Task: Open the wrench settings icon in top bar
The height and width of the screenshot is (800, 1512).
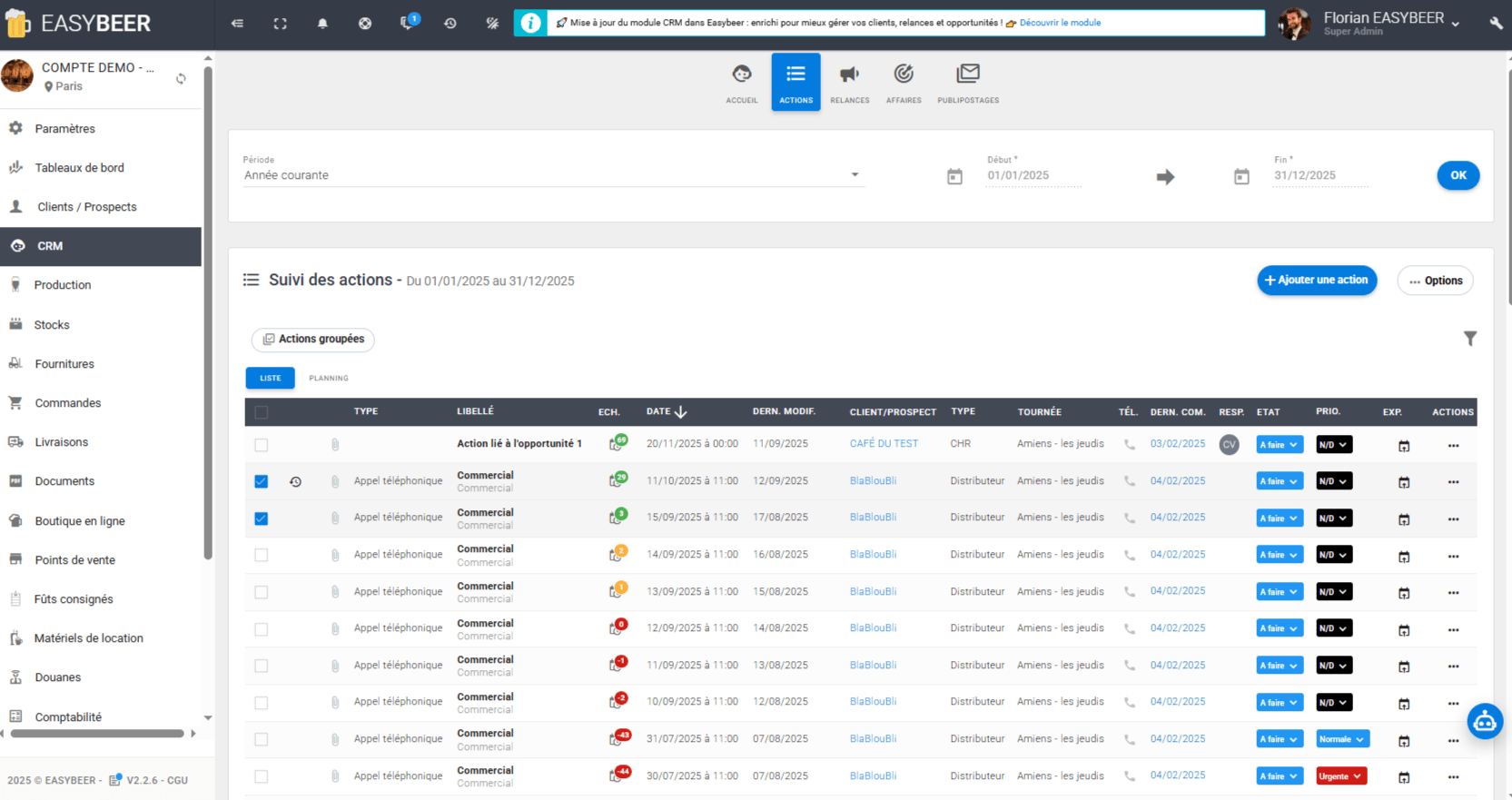Action: point(1496,24)
